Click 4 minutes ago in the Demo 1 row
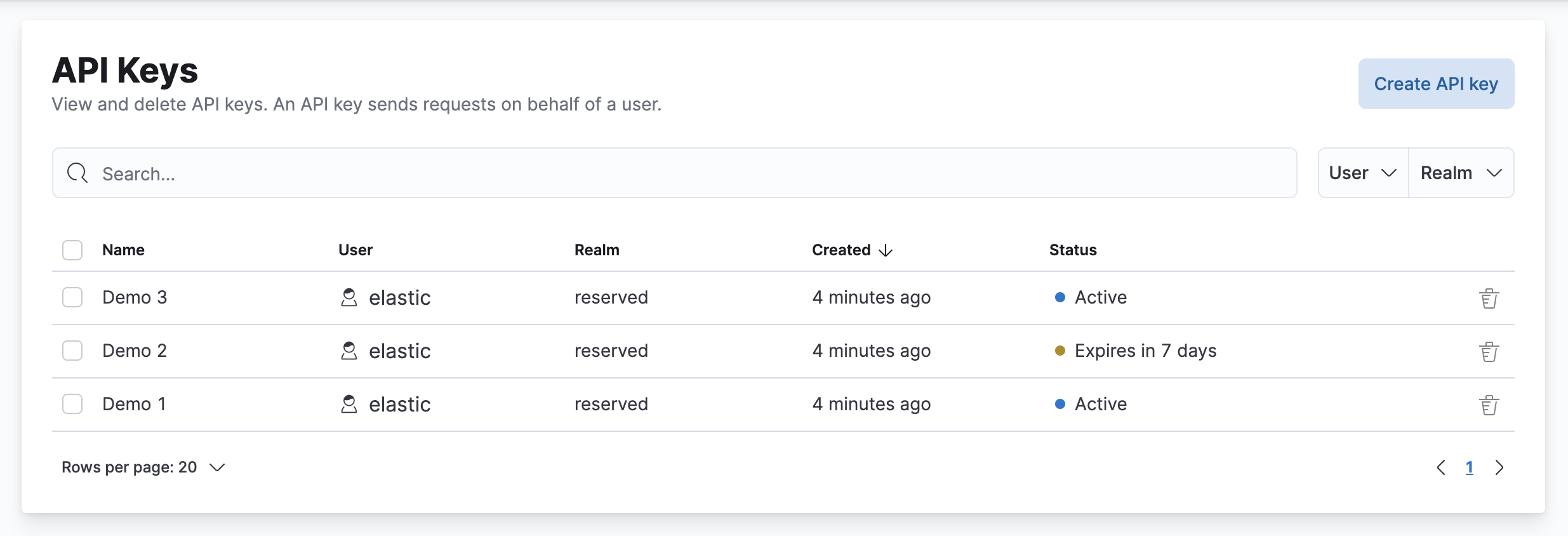Viewport: 1568px width, 536px height. tap(872, 404)
